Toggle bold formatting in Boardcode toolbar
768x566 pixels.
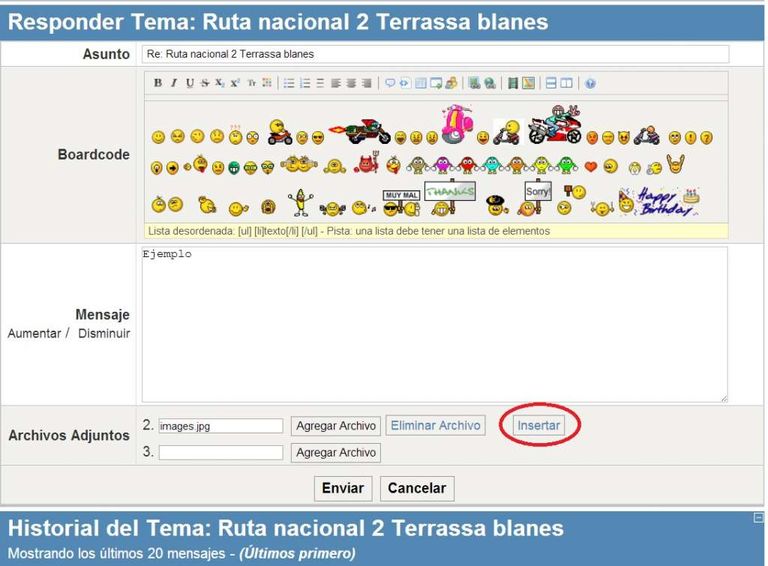pos(158,83)
